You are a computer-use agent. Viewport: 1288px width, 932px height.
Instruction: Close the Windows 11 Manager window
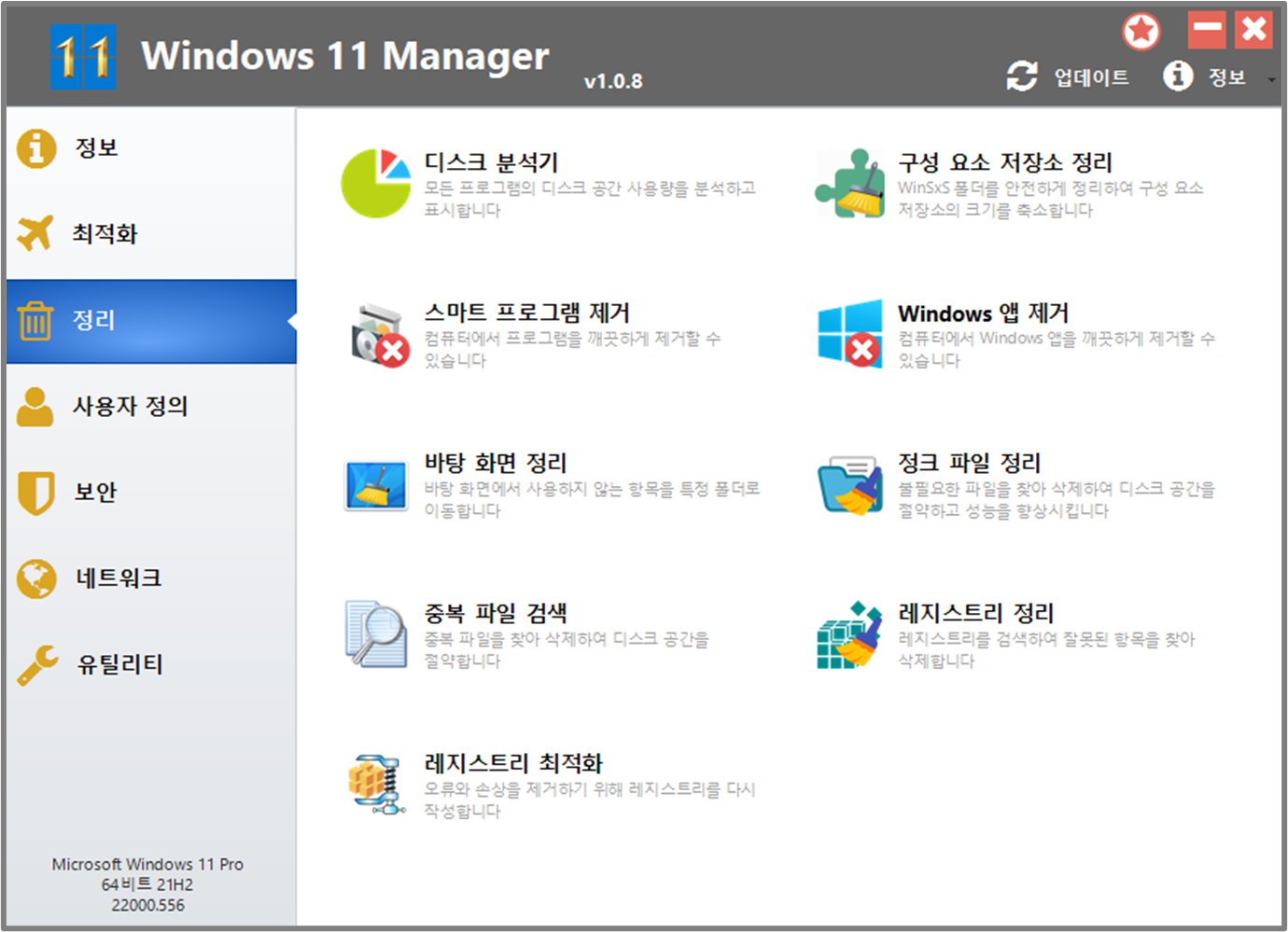pos(1253,30)
